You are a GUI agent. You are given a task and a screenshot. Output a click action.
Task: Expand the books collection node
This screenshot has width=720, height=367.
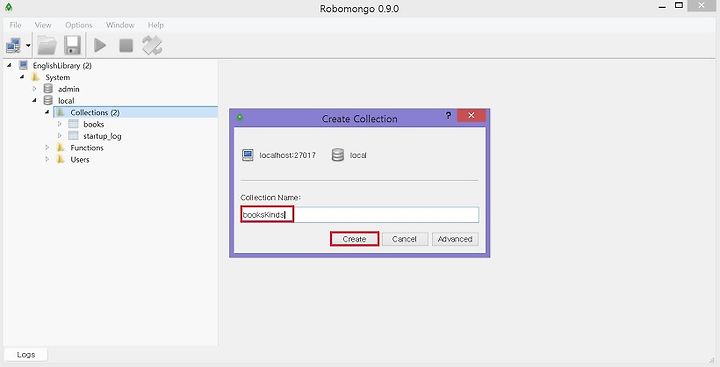60,124
